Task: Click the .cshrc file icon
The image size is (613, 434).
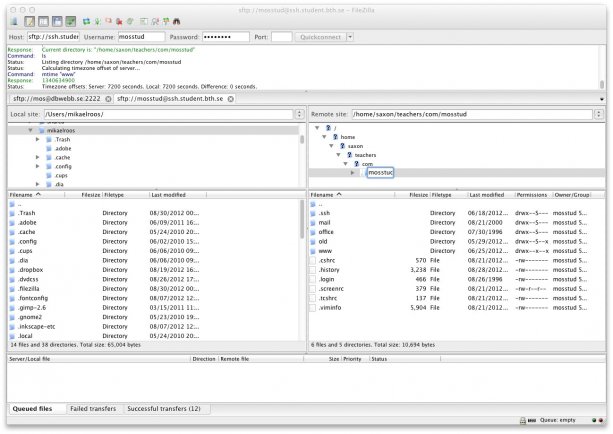Action: [x=313, y=260]
